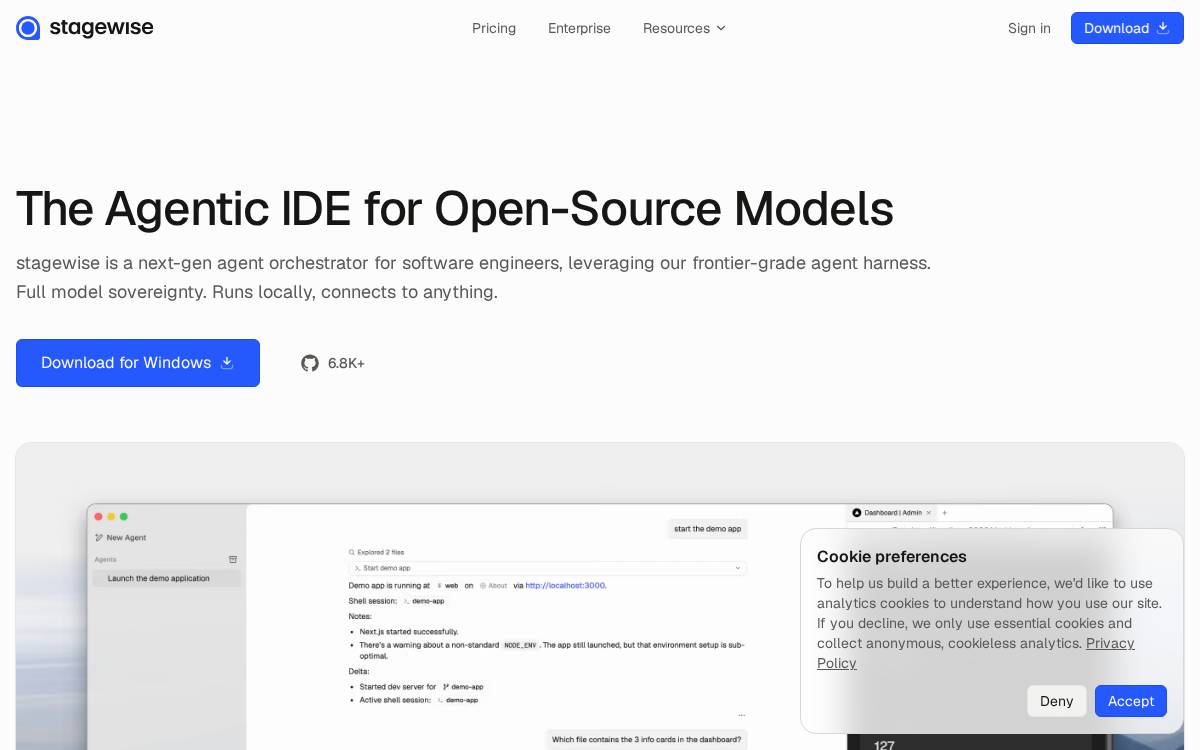Image resolution: width=1200 pixels, height=750 pixels.
Task: Click the 'About' chip in demo reply
Action: [x=493, y=585]
